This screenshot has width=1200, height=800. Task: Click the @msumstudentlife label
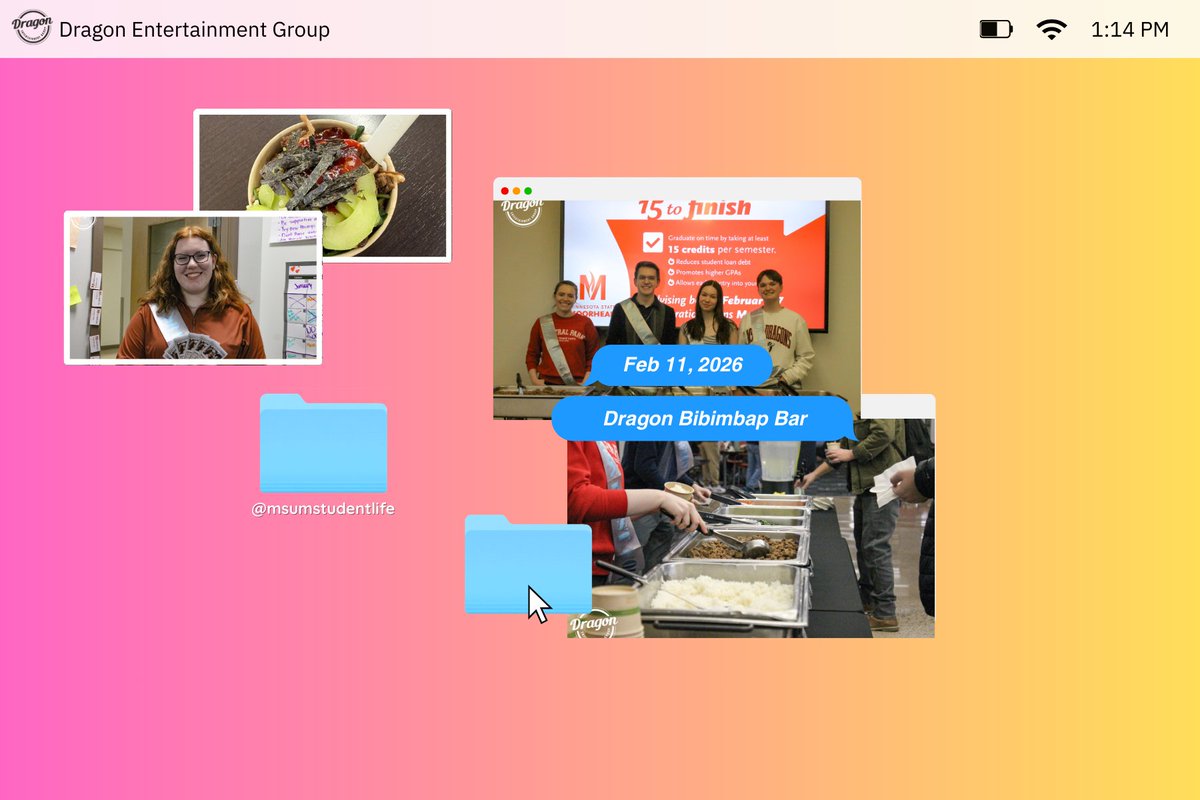click(323, 509)
